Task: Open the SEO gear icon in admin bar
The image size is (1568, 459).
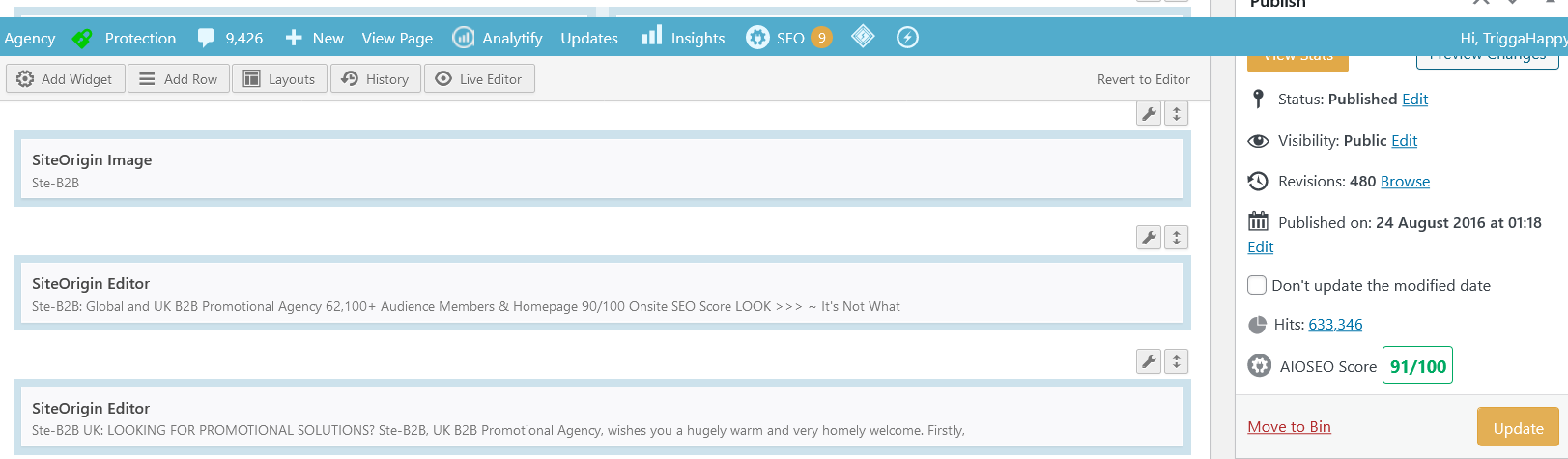Action: 757,38
